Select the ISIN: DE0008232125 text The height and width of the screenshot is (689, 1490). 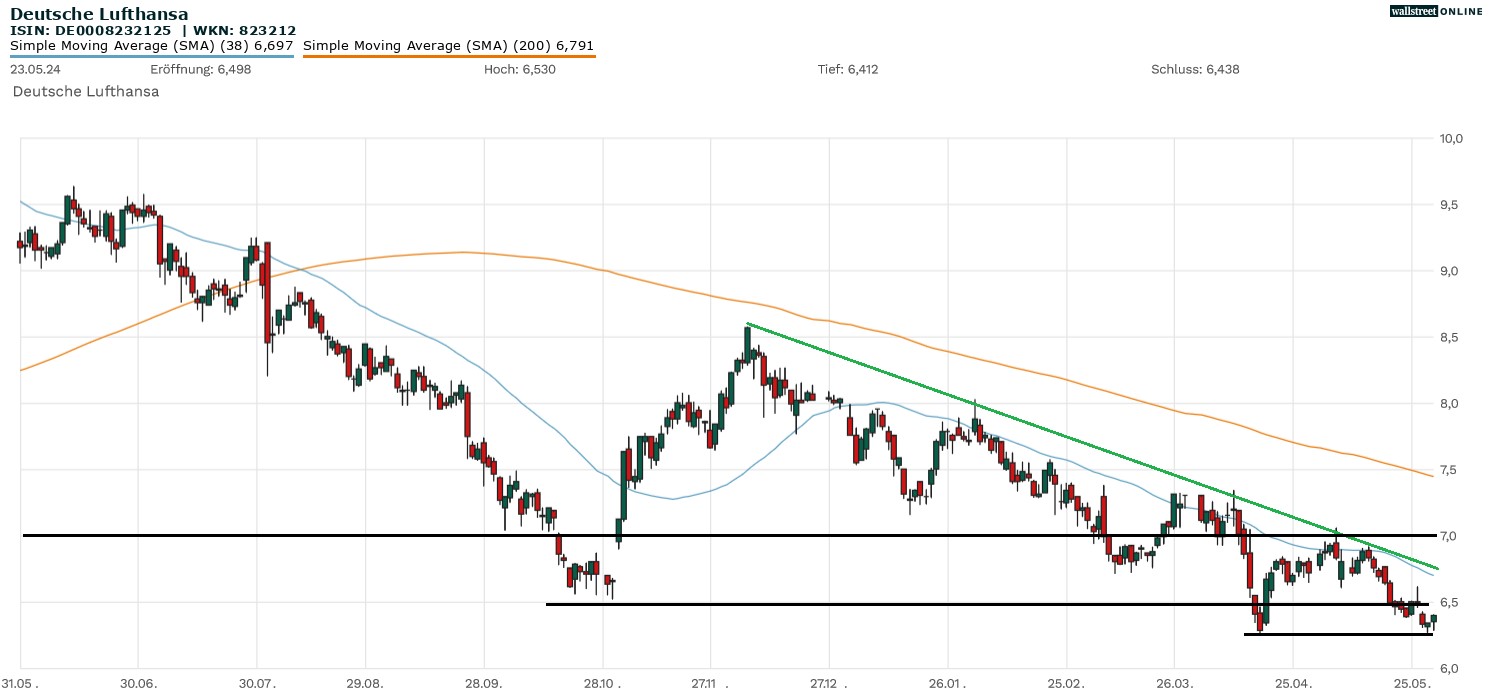pyautogui.click(x=93, y=31)
